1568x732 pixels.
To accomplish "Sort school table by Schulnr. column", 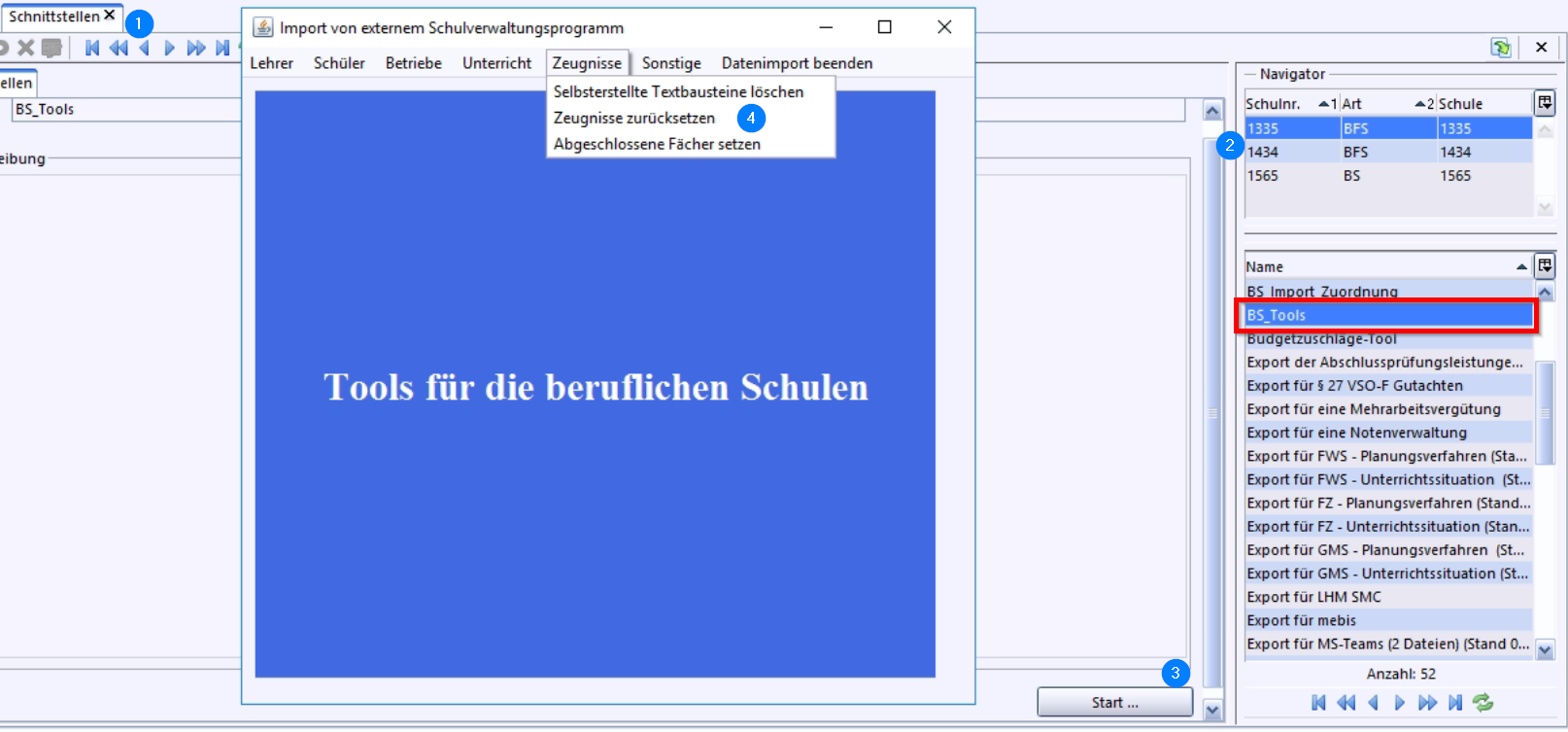I will pos(1292,103).
